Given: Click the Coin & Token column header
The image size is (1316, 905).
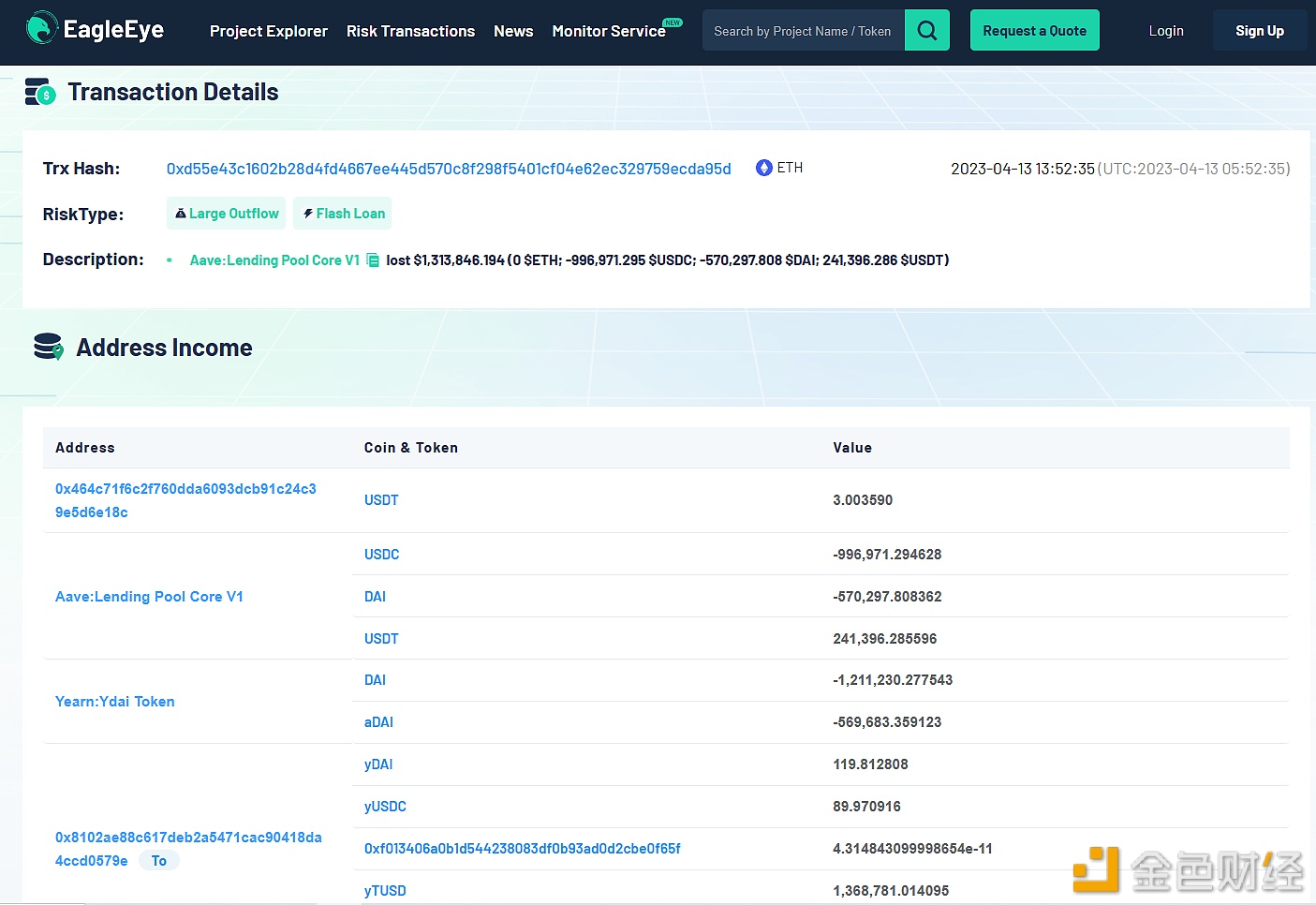Looking at the screenshot, I should (411, 448).
